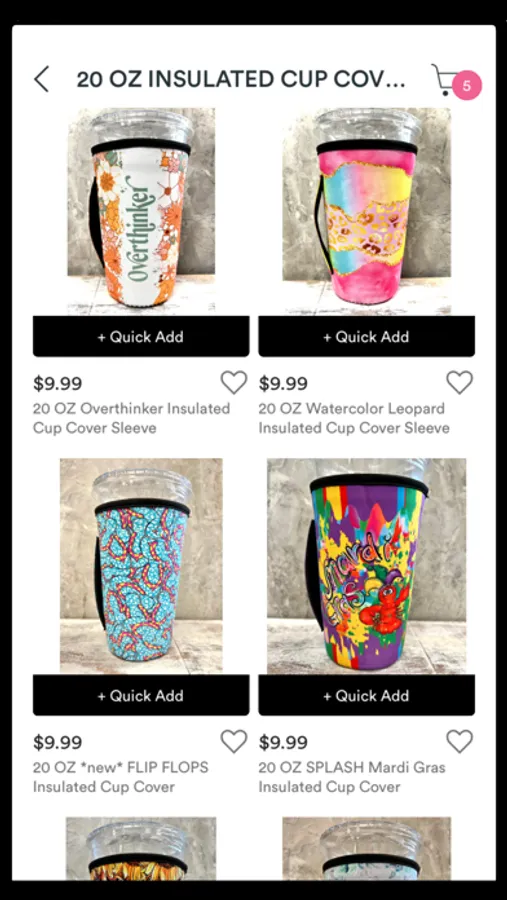Select the partially visible bottom-left cup product
Image resolution: width=507 pixels, height=900 pixels.
pyautogui.click(x=141, y=849)
